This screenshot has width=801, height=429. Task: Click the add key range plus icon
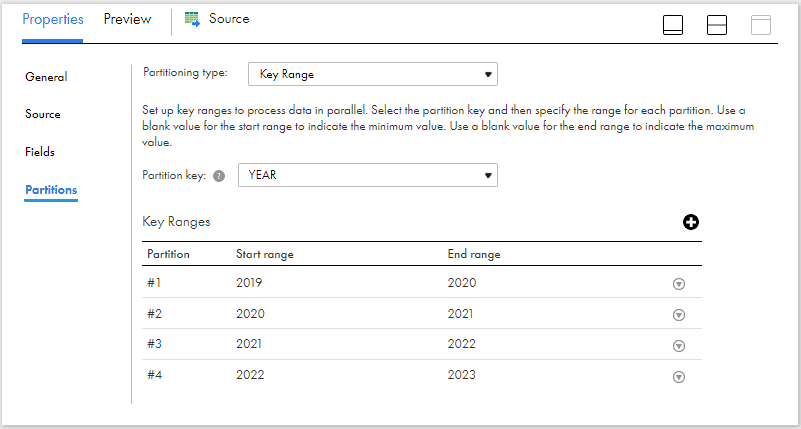(691, 222)
